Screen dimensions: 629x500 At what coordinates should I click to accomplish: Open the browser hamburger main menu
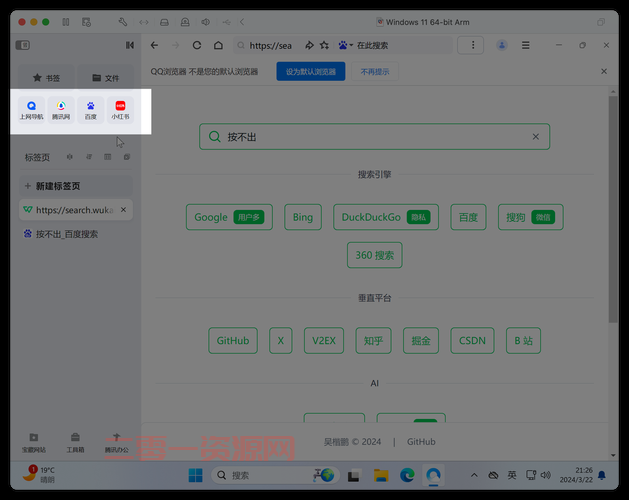point(524,45)
